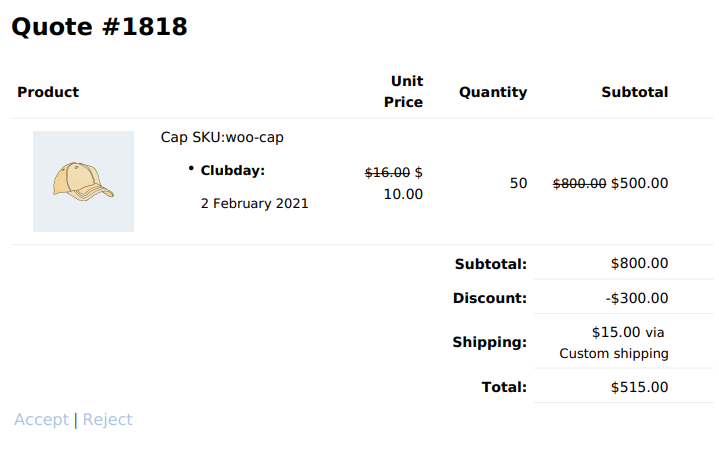Select the Quote #1818 heading

[x=100, y=27]
